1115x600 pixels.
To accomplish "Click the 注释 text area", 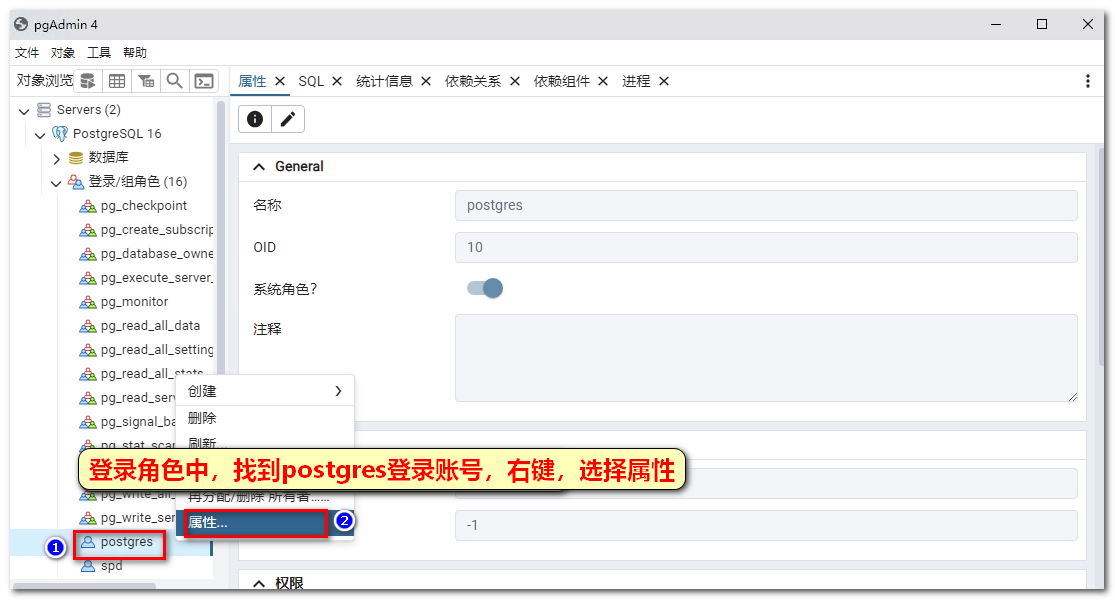I will pyautogui.click(x=765, y=357).
